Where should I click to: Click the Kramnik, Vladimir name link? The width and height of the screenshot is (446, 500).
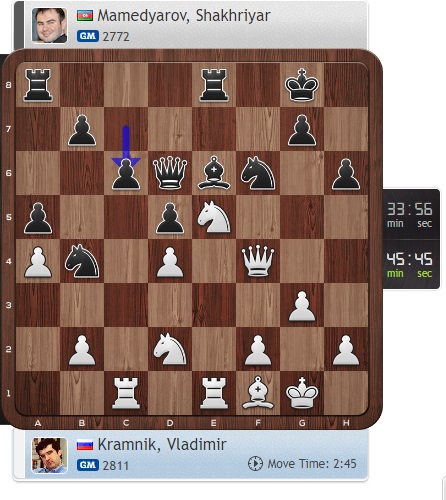(x=162, y=445)
